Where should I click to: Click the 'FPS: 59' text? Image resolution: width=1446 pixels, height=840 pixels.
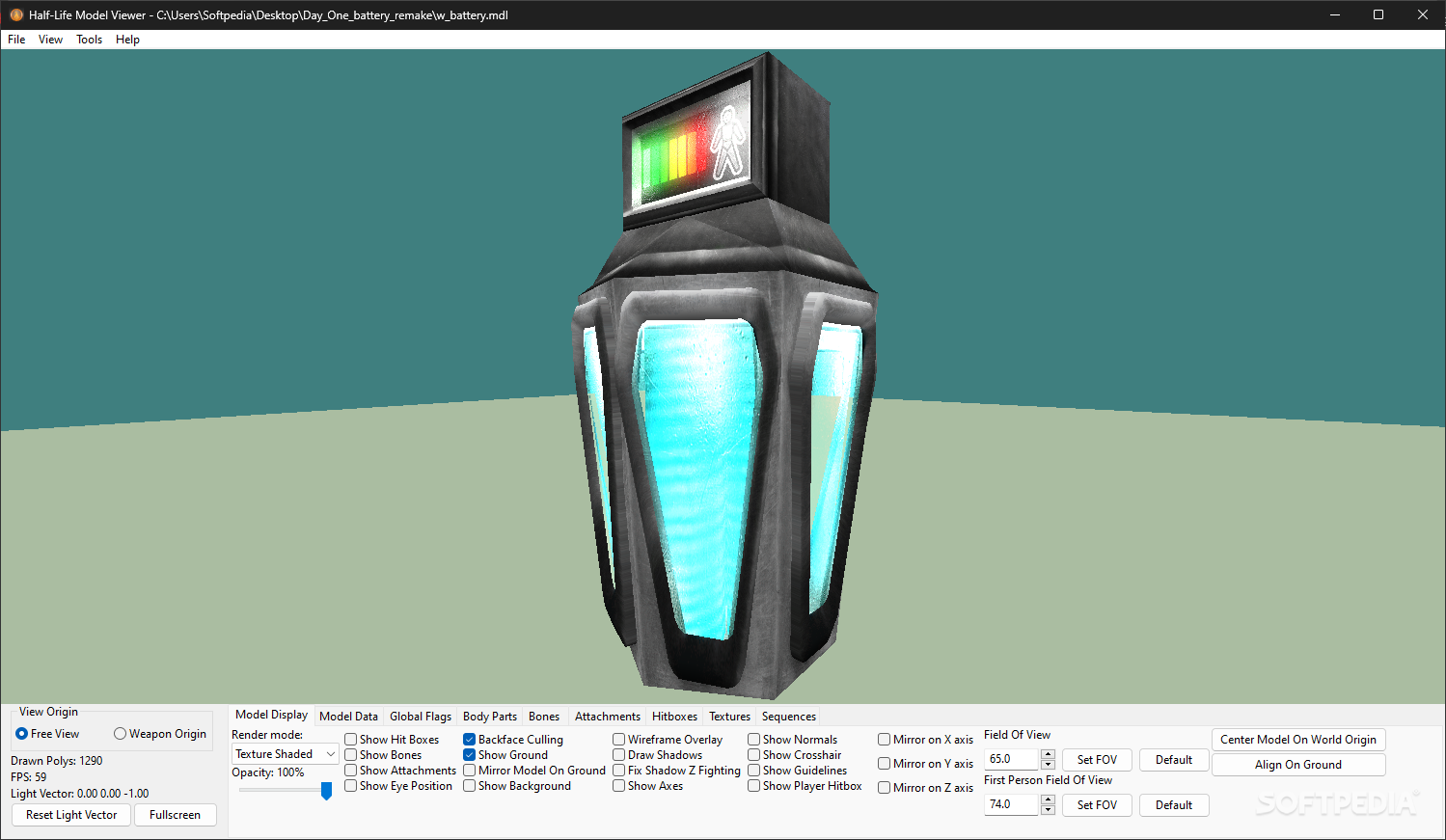(x=29, y=776)
